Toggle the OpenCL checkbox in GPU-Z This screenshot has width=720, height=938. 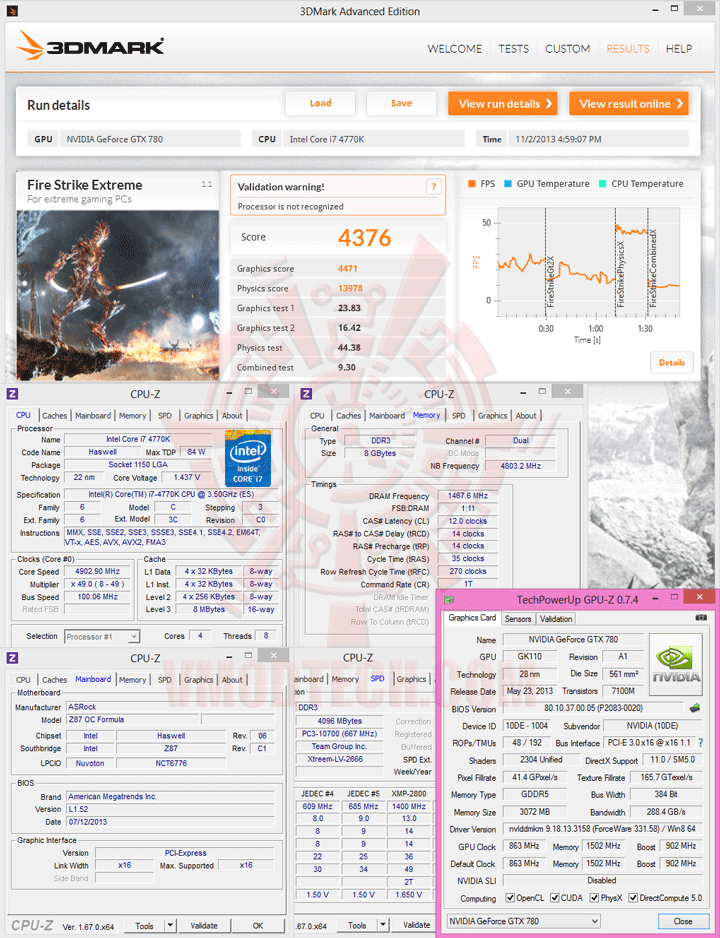click(x=510, y=898)
